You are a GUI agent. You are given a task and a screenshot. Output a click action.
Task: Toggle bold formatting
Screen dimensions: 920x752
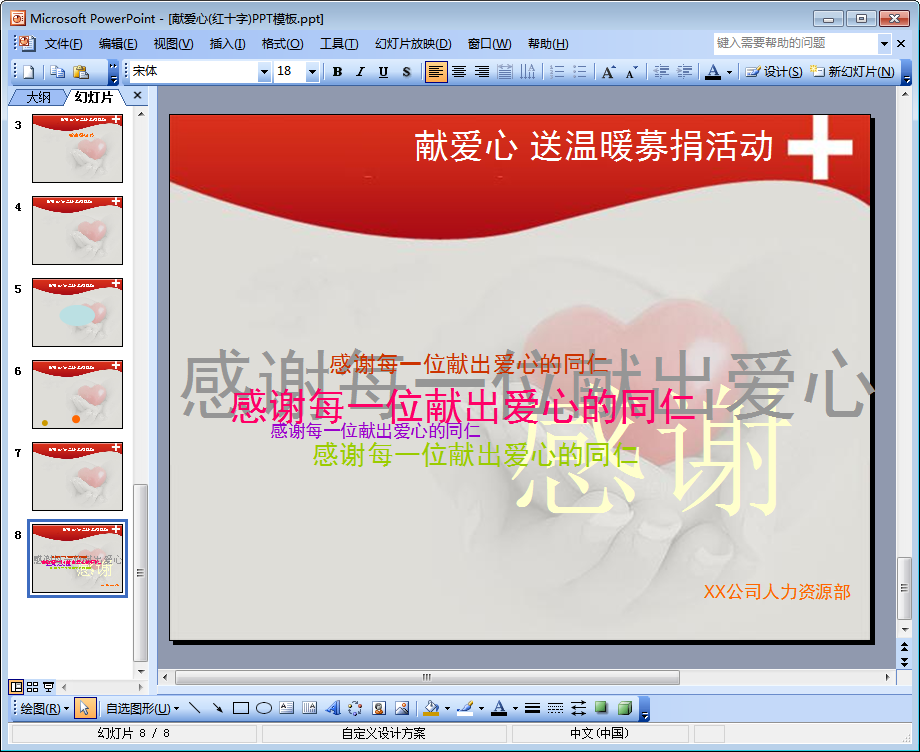click(x=337, y=72)
